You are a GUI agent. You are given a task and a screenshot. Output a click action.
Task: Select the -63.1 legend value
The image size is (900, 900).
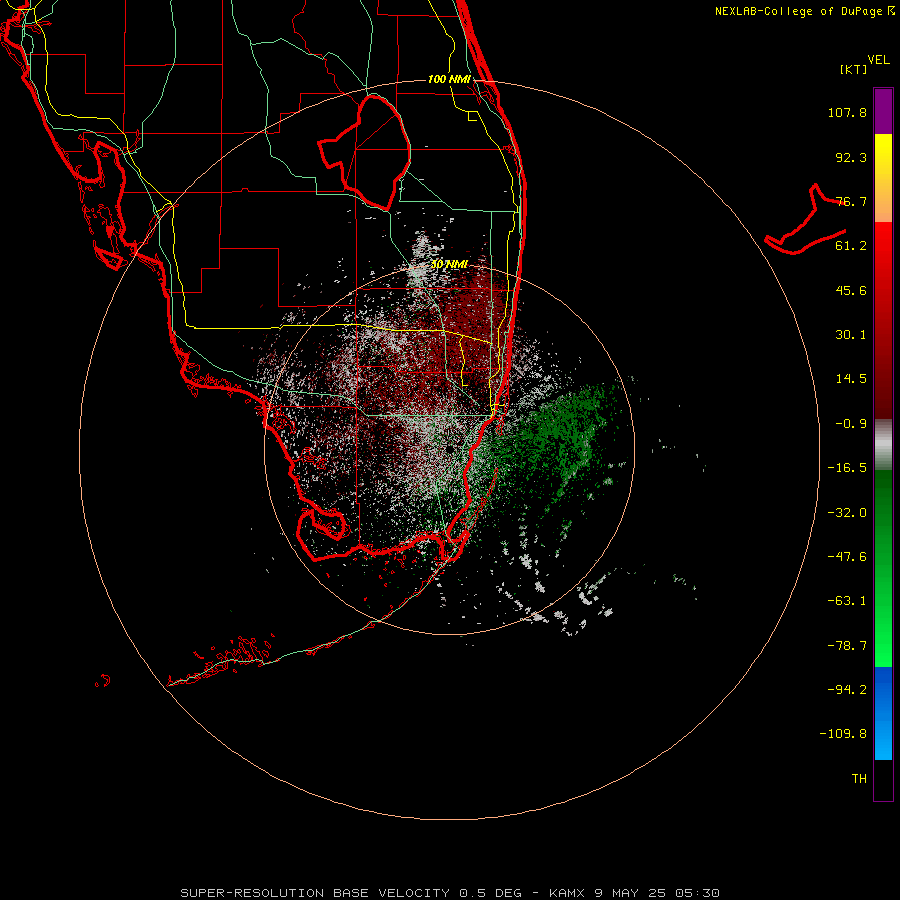(x=847, y=601)
